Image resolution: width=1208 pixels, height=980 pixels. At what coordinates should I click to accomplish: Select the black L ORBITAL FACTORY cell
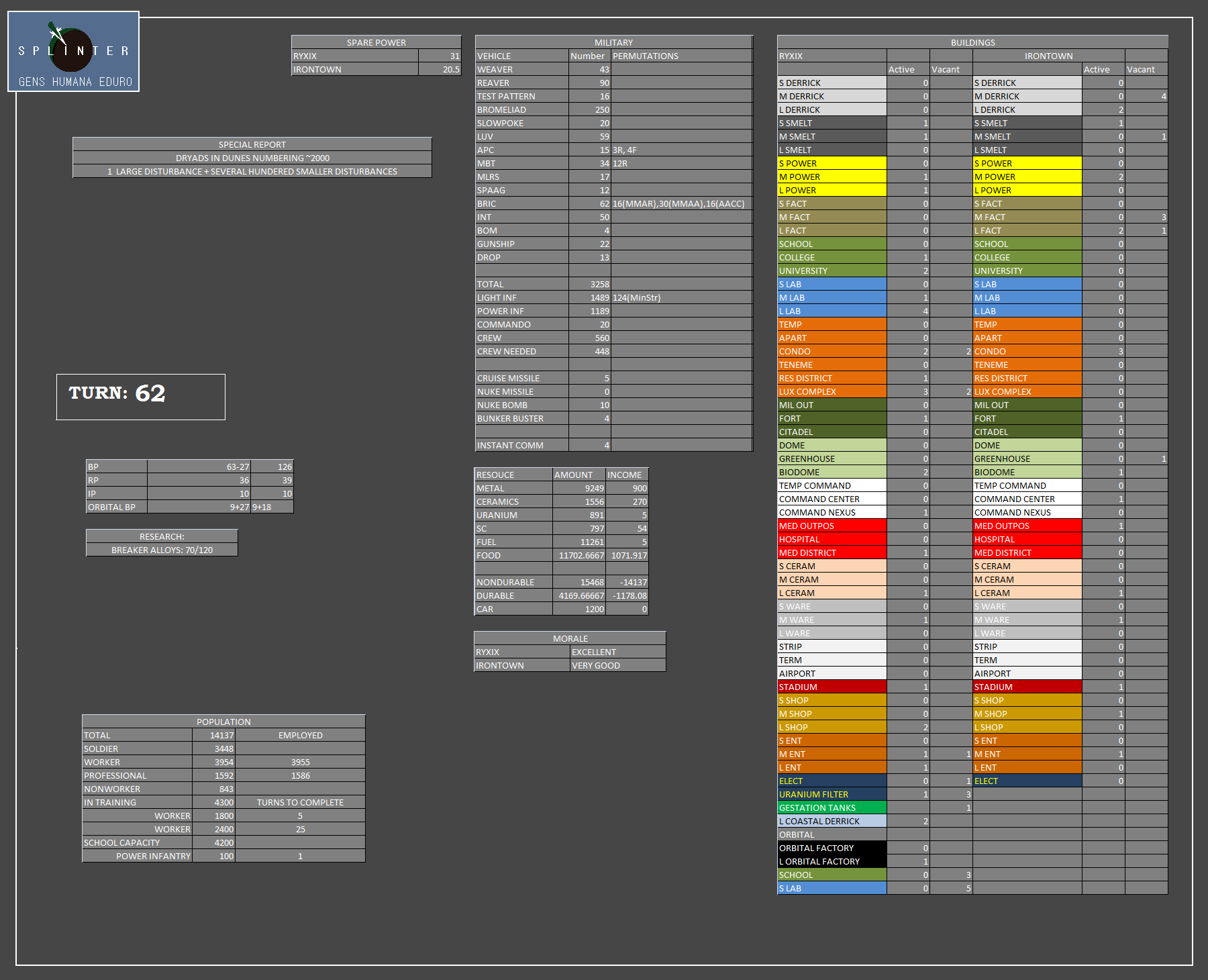tap(832, 861)
